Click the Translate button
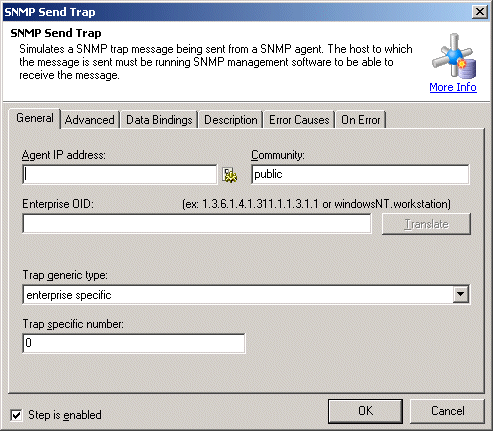Screen dimensions: 493x431 [x=426, y=224]
